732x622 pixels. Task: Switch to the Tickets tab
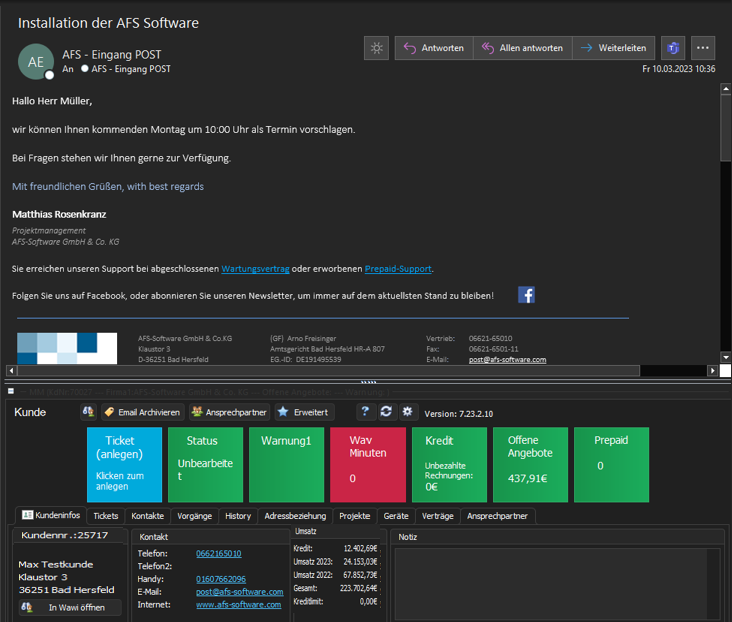106,516
